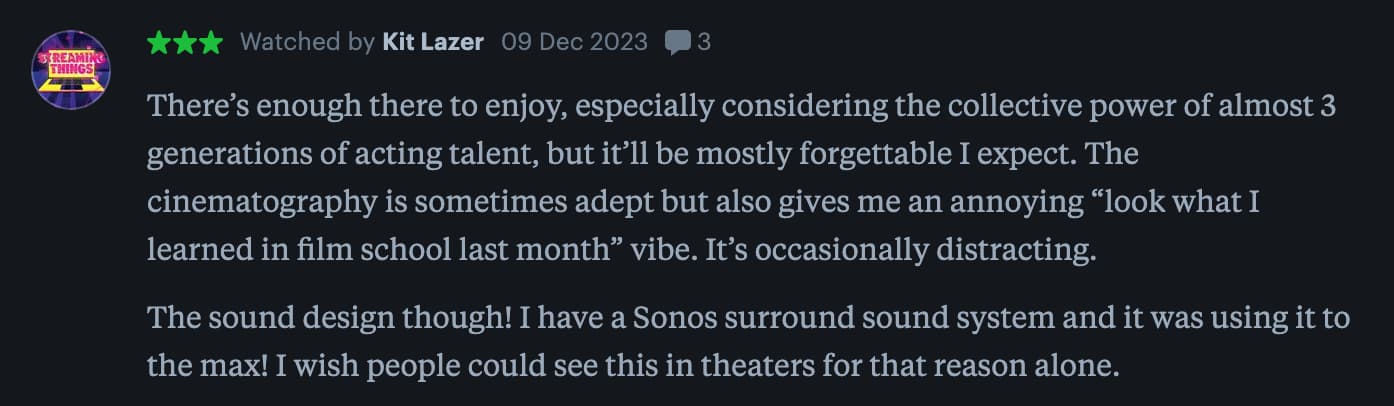Click the comment count number 3

point(704,43)
